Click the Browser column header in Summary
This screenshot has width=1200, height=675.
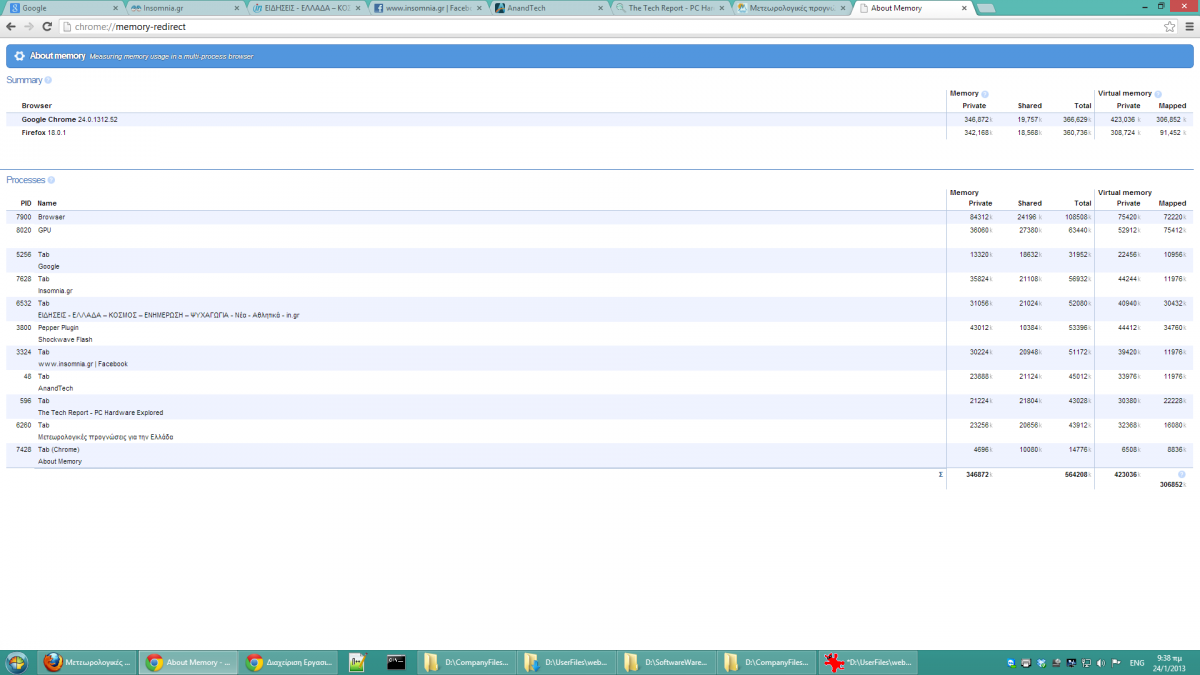36,105
